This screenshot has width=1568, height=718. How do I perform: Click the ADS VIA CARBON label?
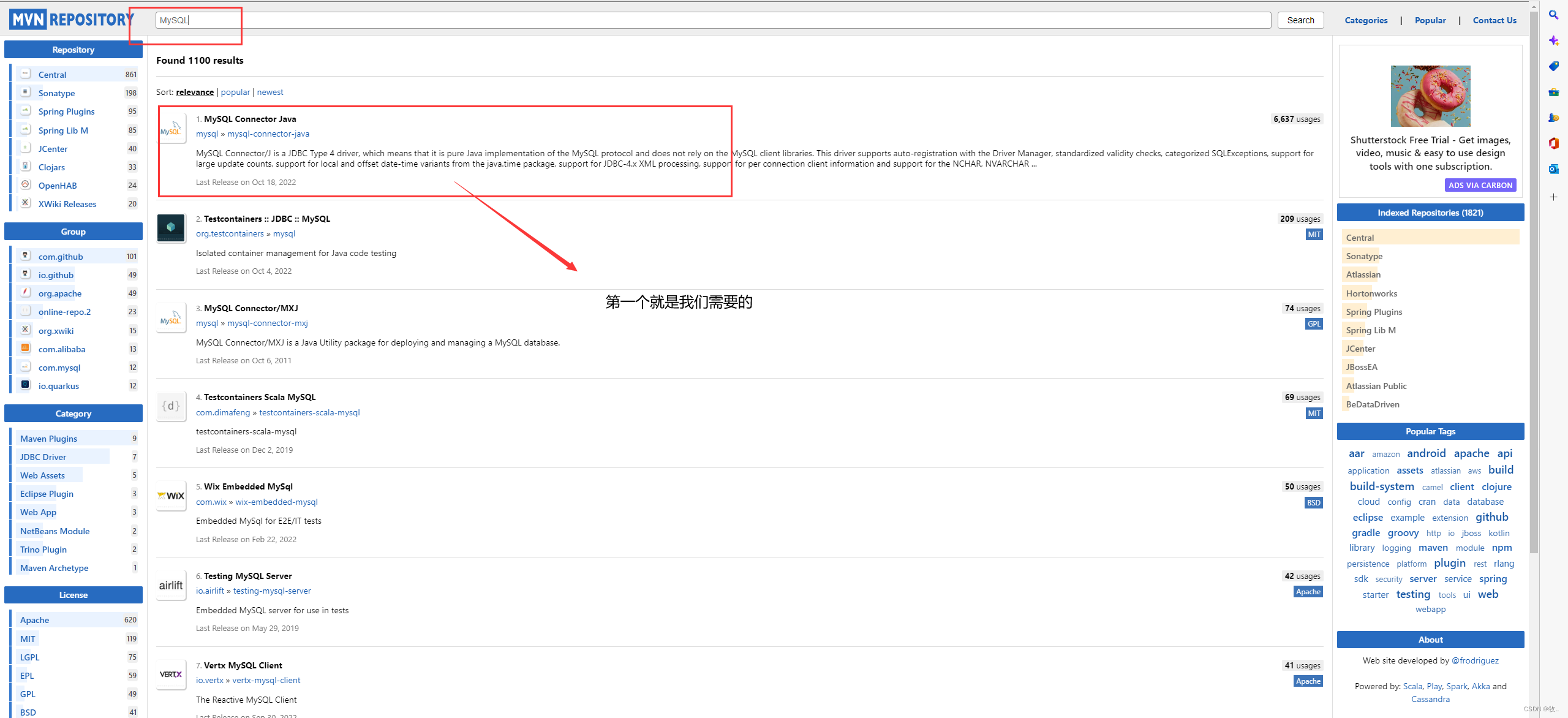click(1480, 185)
